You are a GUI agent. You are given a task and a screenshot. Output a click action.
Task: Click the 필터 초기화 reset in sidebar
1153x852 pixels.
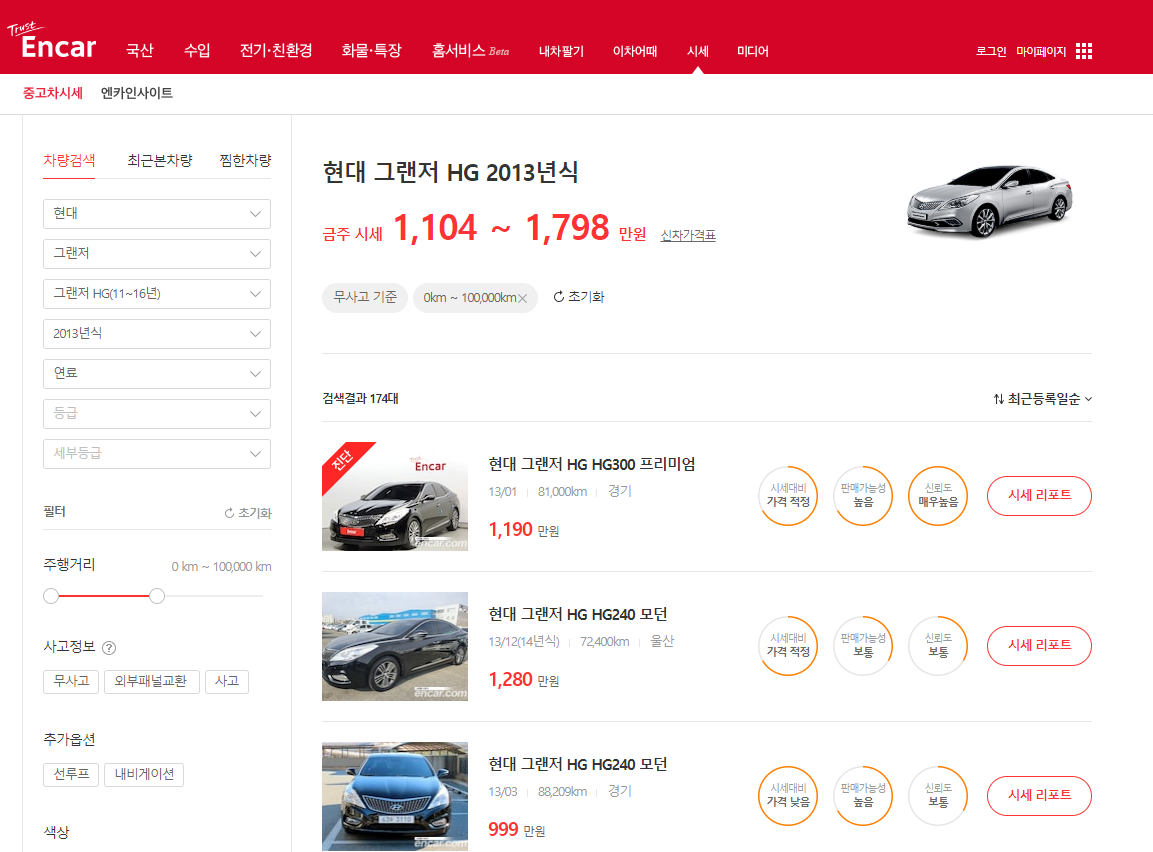[x=248, y=512]
